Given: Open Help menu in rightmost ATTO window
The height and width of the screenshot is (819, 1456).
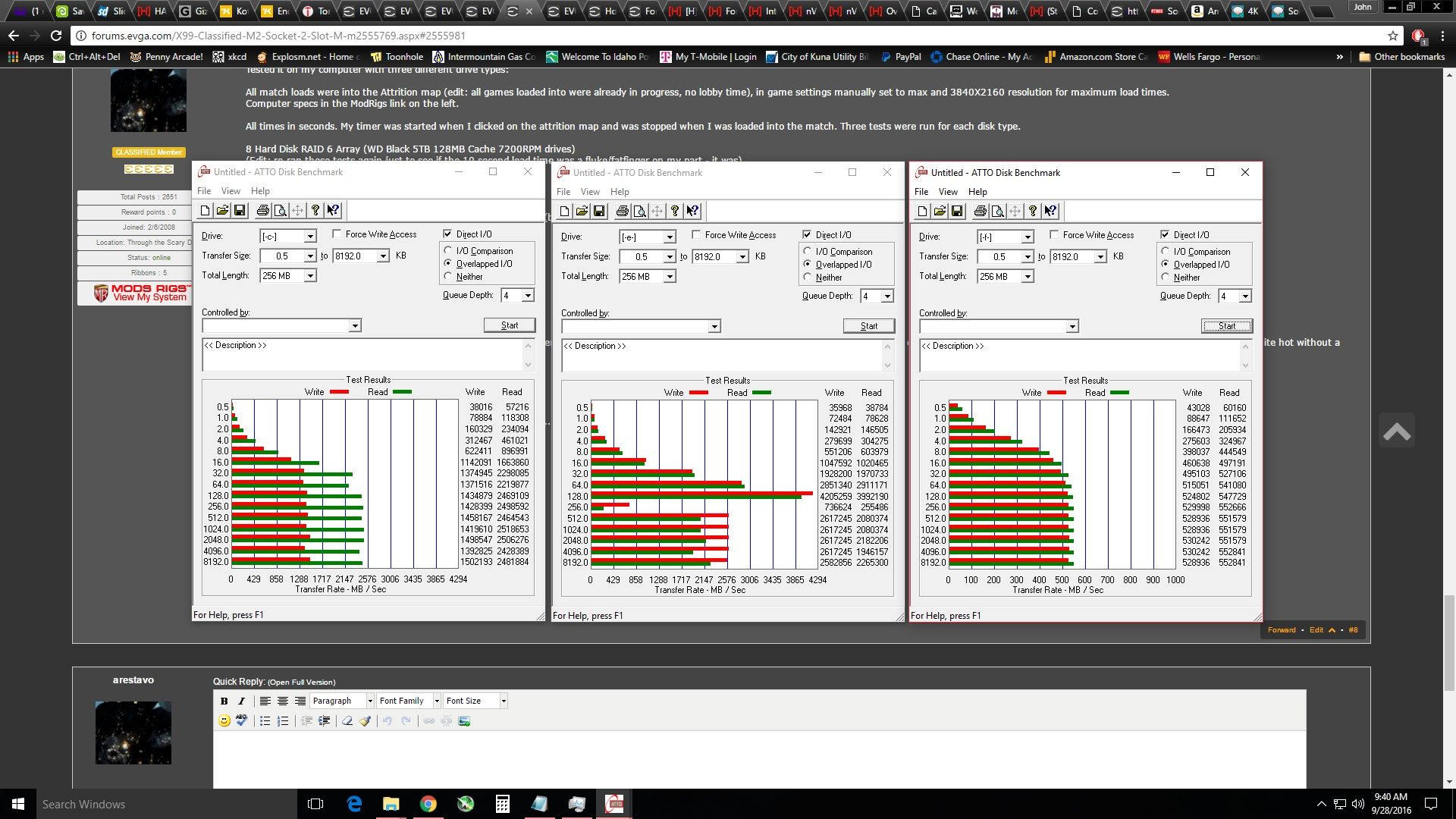Looking at the screenshot, I should 977,192.
